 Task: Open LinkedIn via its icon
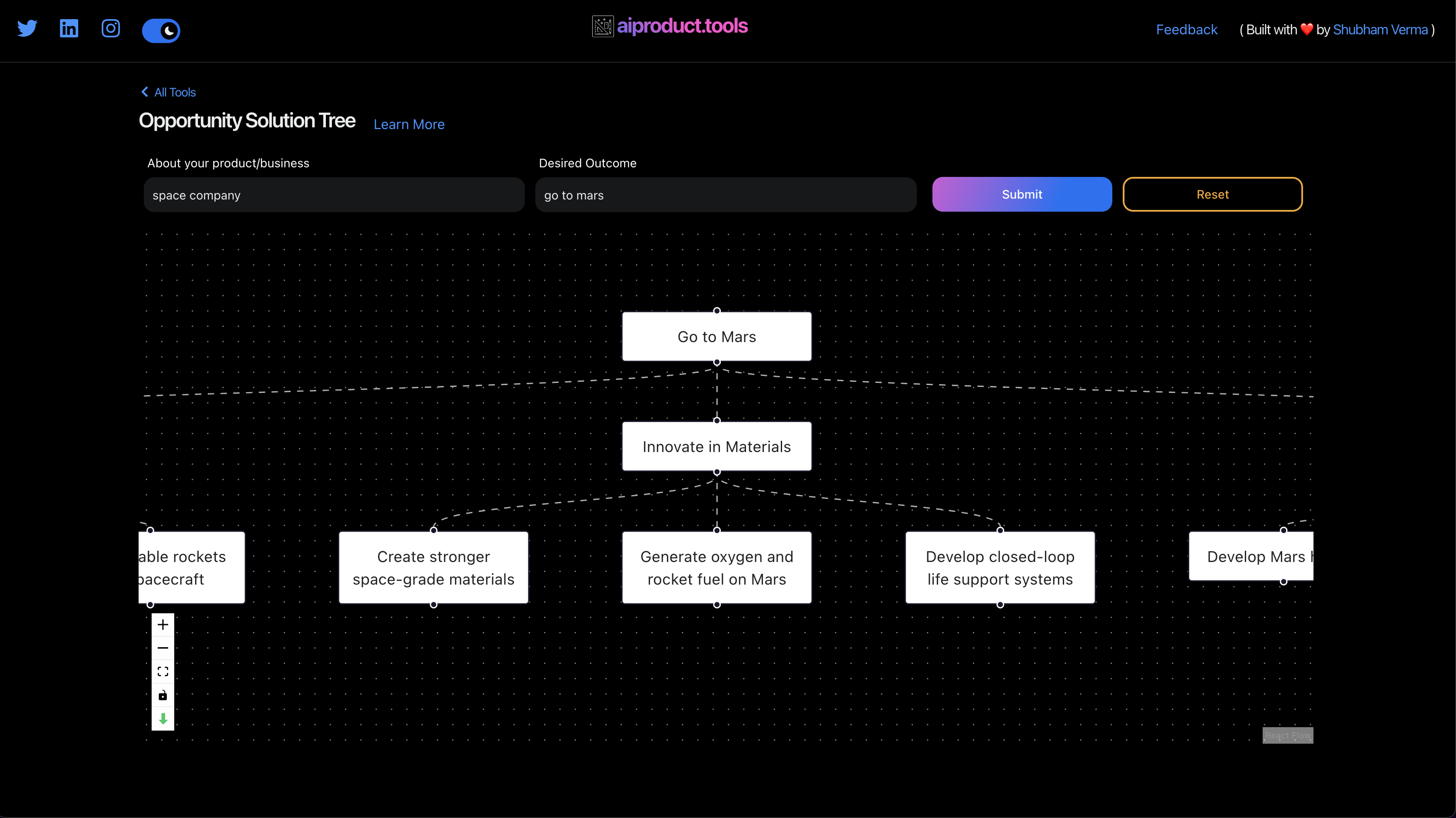point(68,29)
